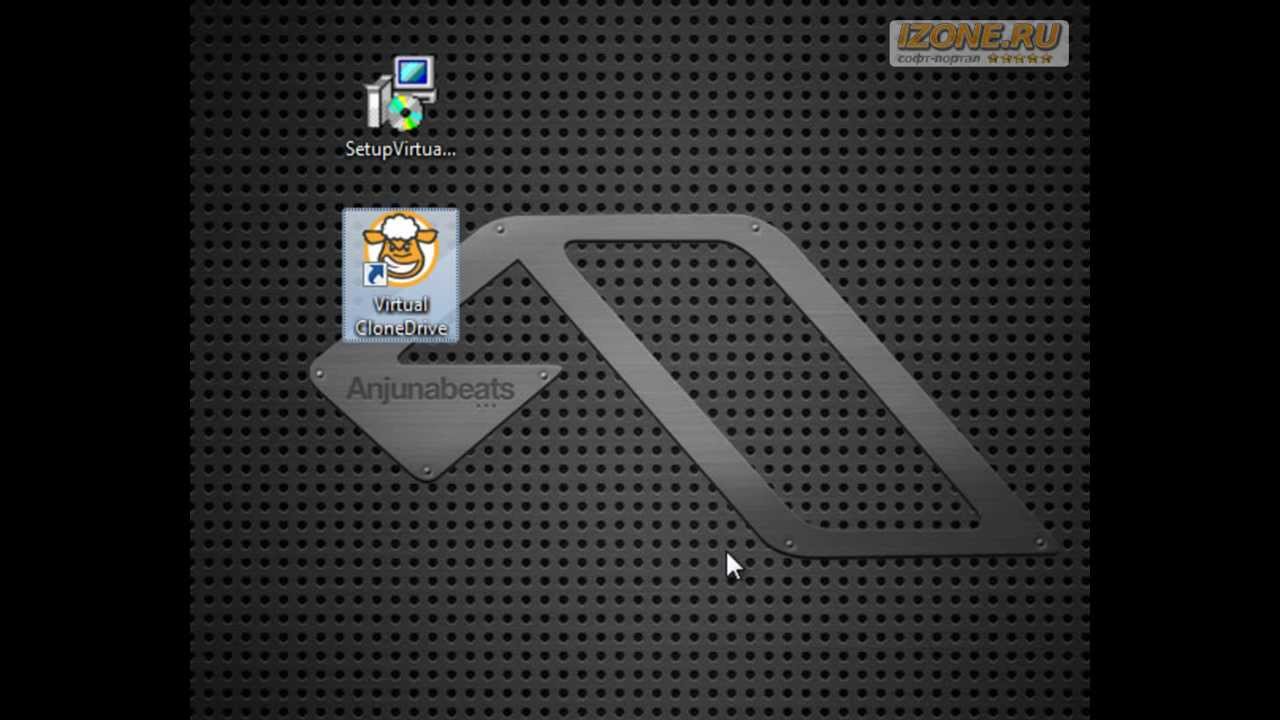
Task: Select the Virtual CloneDrive sheep shortcut icon
Action: (x=400, y=250)
